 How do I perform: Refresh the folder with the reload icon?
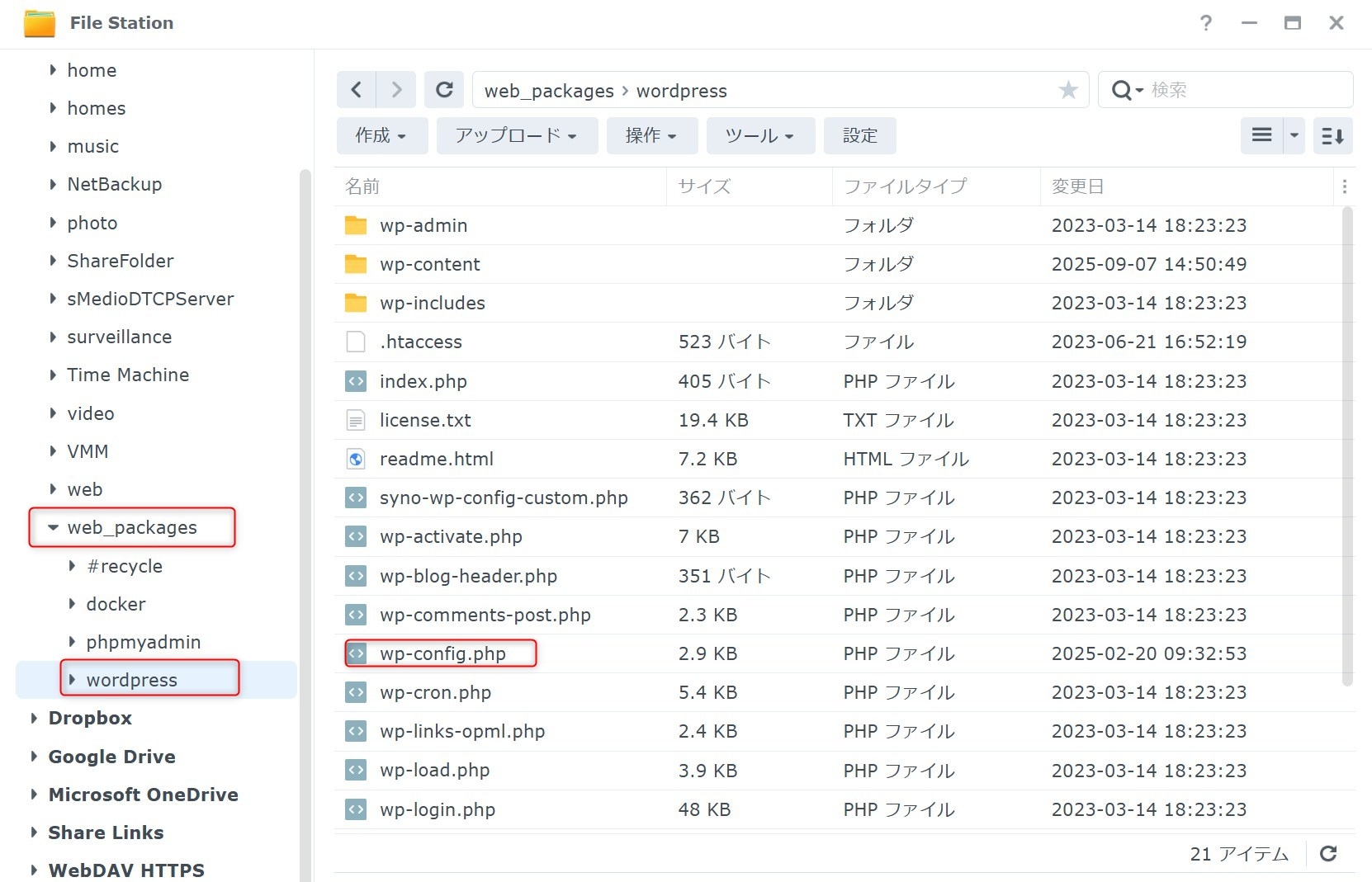coord(444,90)
